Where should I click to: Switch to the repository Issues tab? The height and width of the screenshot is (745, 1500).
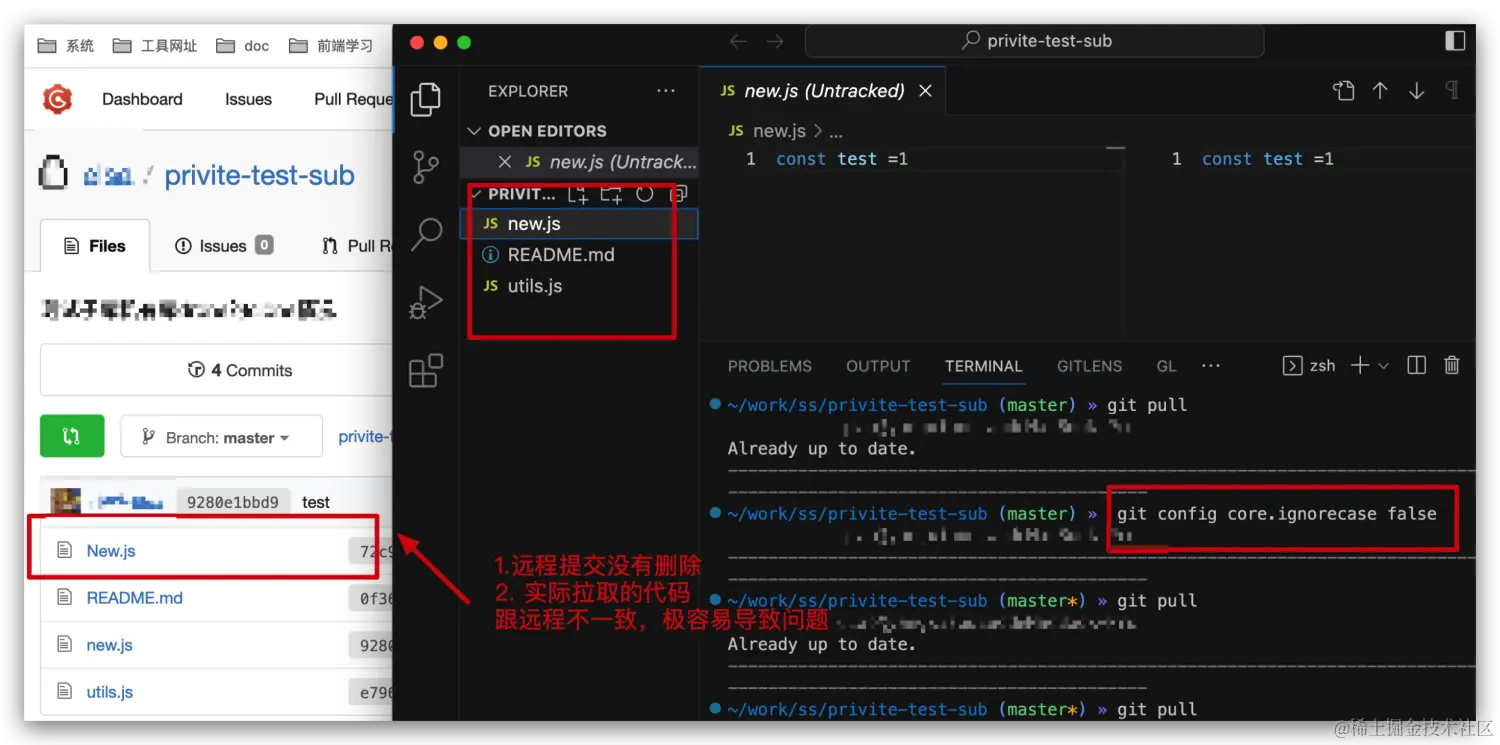223,246
